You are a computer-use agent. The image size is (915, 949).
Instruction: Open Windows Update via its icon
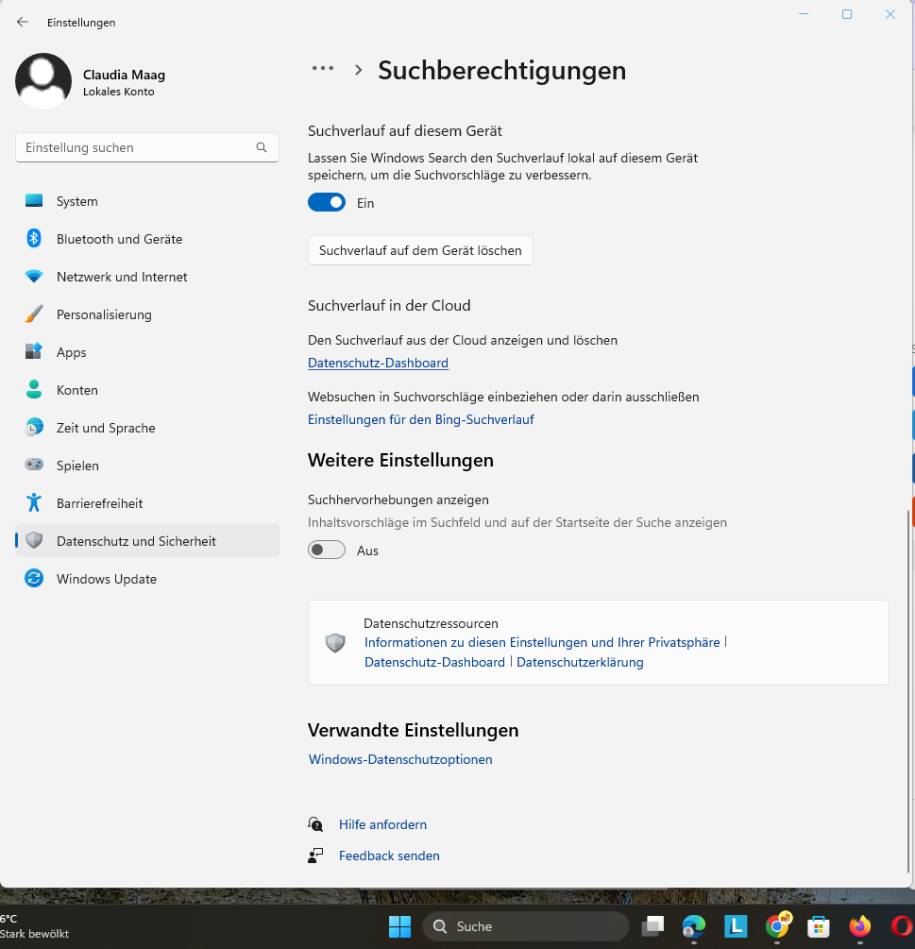coord(35,578)
